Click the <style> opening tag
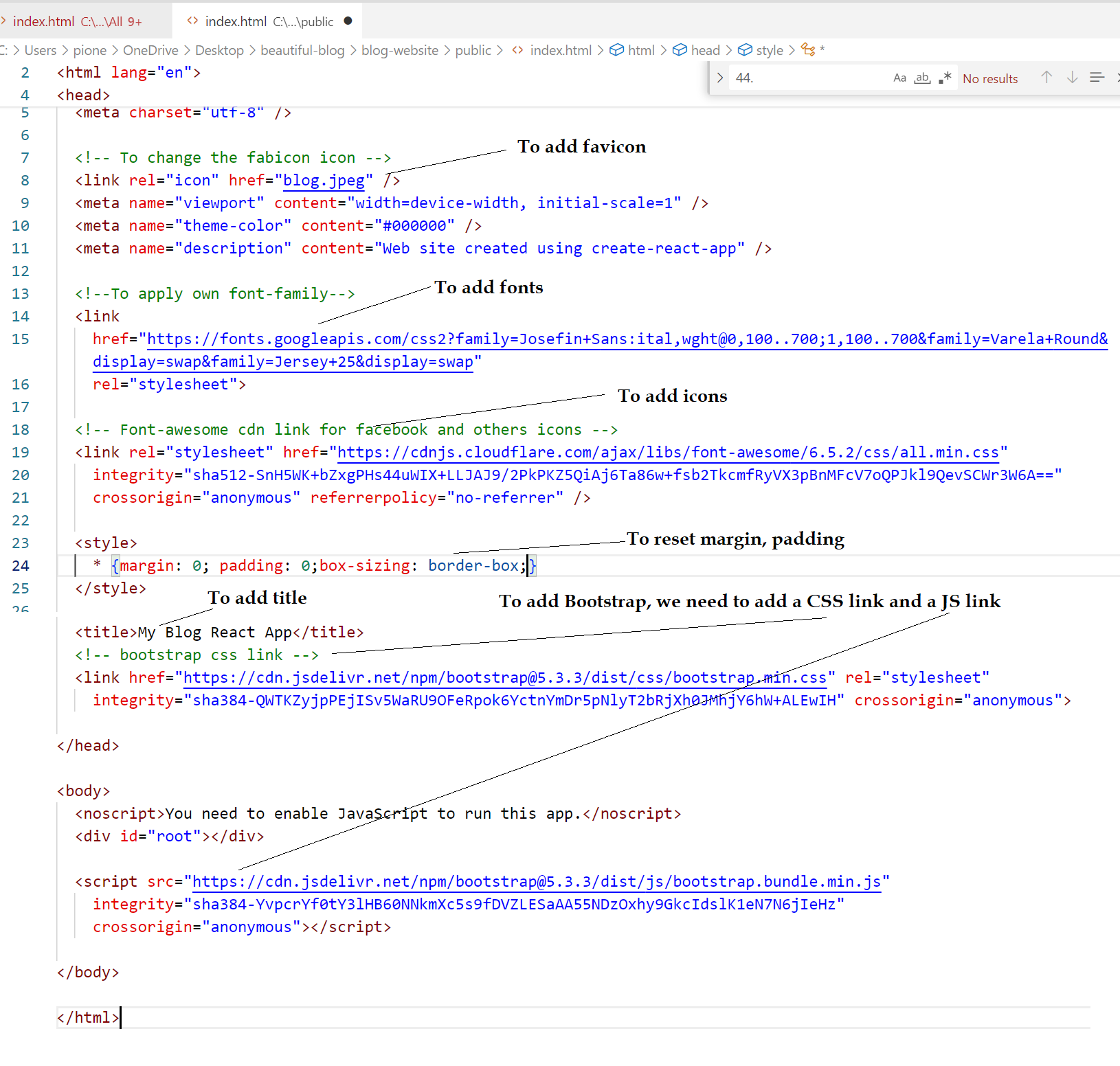Image resolution: width=1120 pixels, height=1066 pixels. 106,543
